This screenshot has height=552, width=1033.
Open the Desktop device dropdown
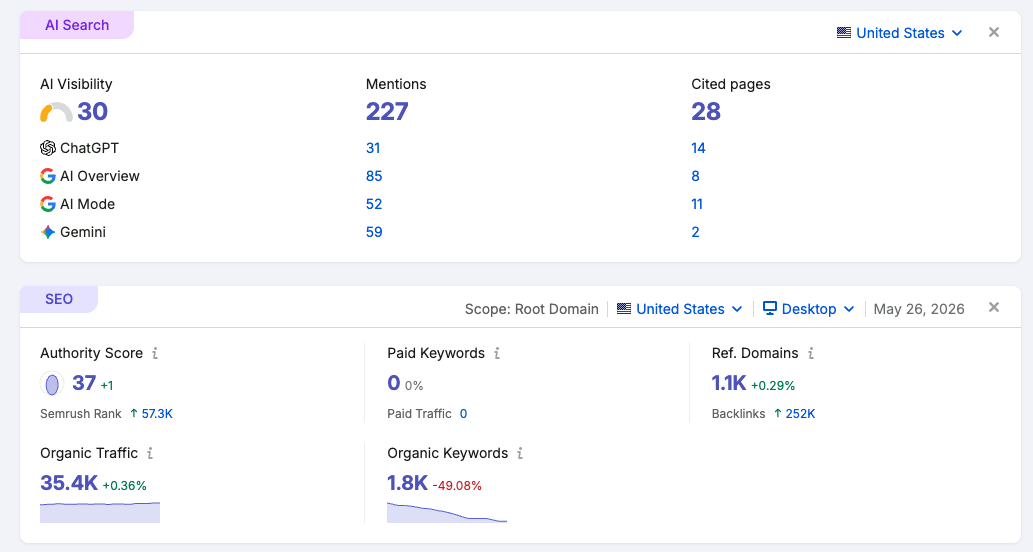point(808,309)
